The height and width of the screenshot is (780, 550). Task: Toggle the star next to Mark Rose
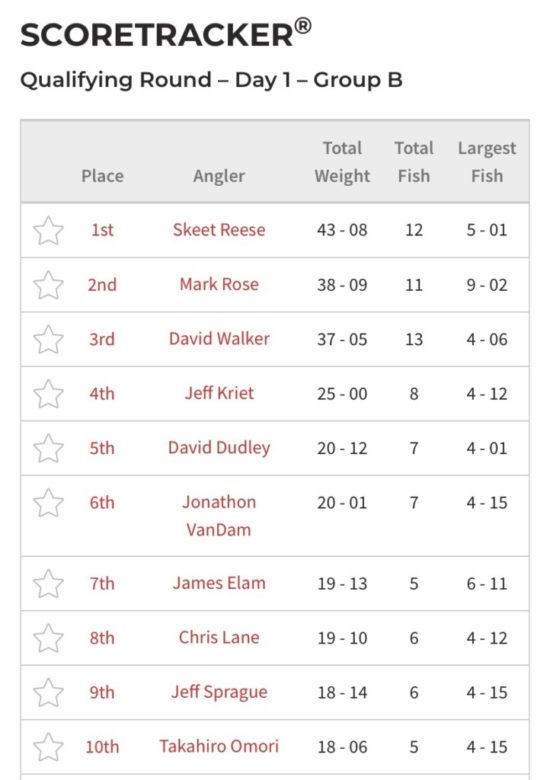[x=48, y=285]
